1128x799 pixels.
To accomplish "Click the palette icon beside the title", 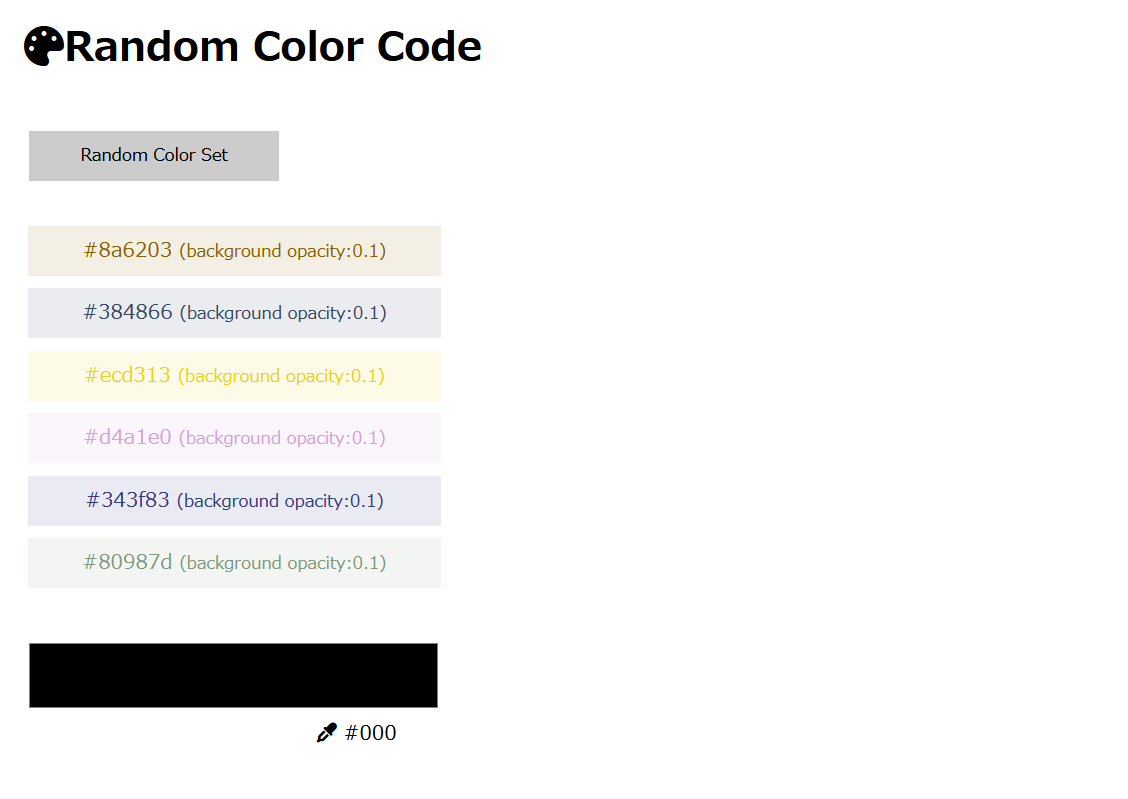I will pos(43,46).
